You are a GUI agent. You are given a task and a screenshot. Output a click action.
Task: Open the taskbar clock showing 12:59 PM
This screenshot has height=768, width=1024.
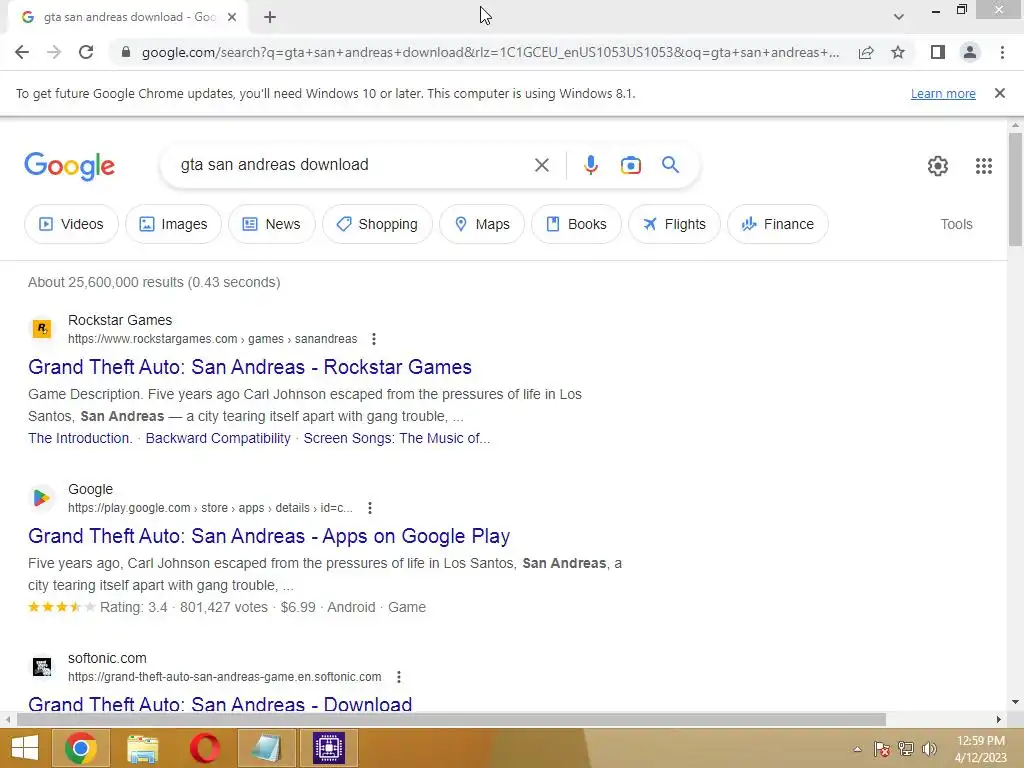tap(980, 749)
